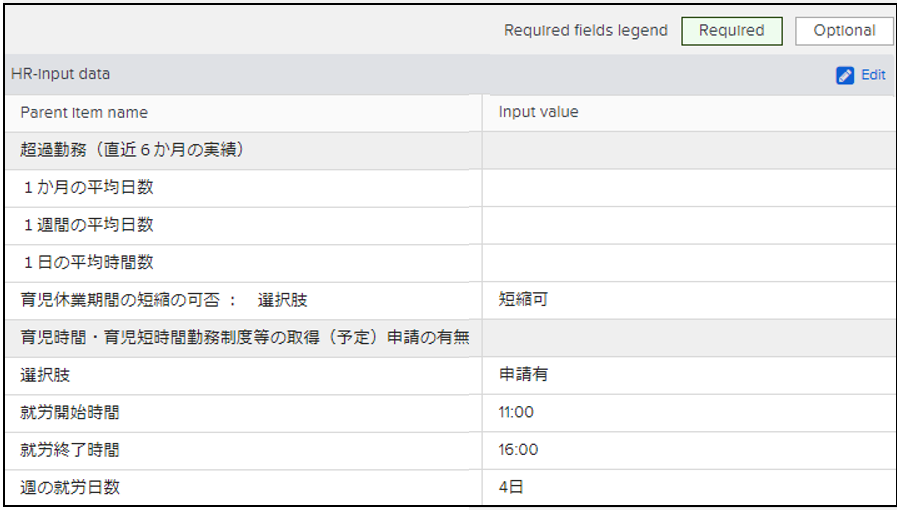The image size is (900, 510).
Task: Click the 4日 weekly workdays value
Action: (511, 488)
